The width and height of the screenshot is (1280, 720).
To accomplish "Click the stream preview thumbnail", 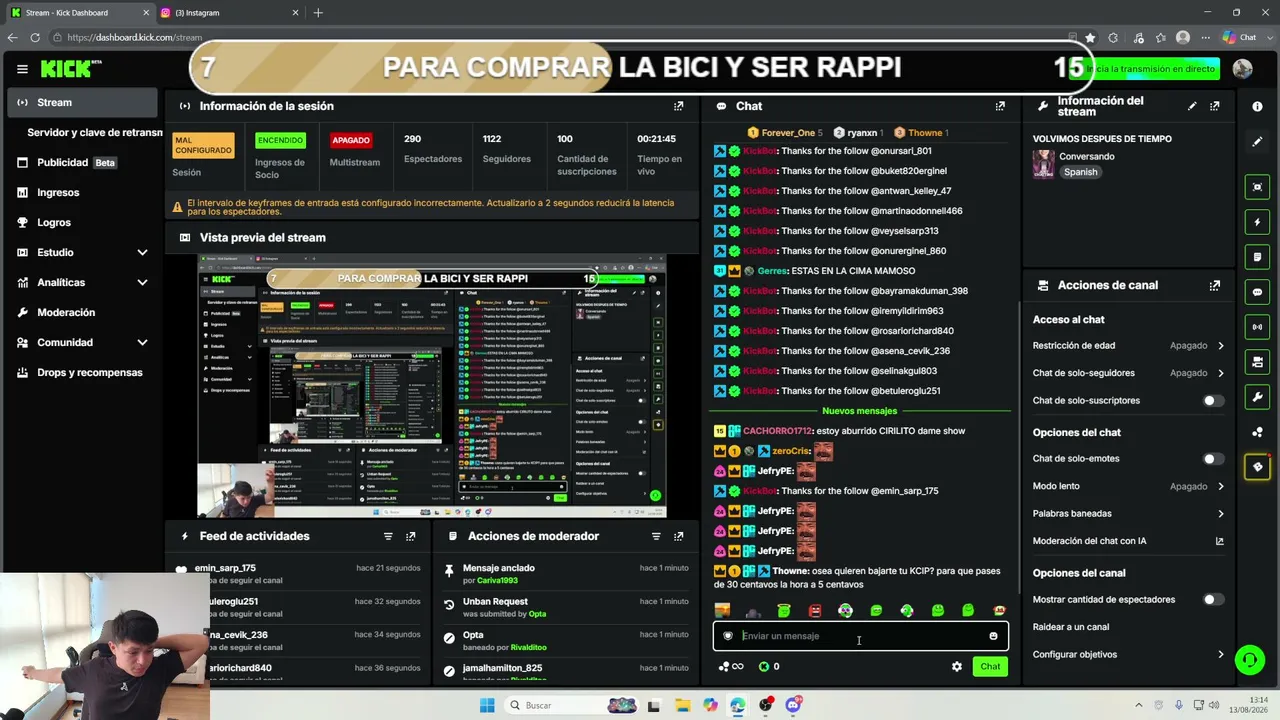I will pos(432,386).
